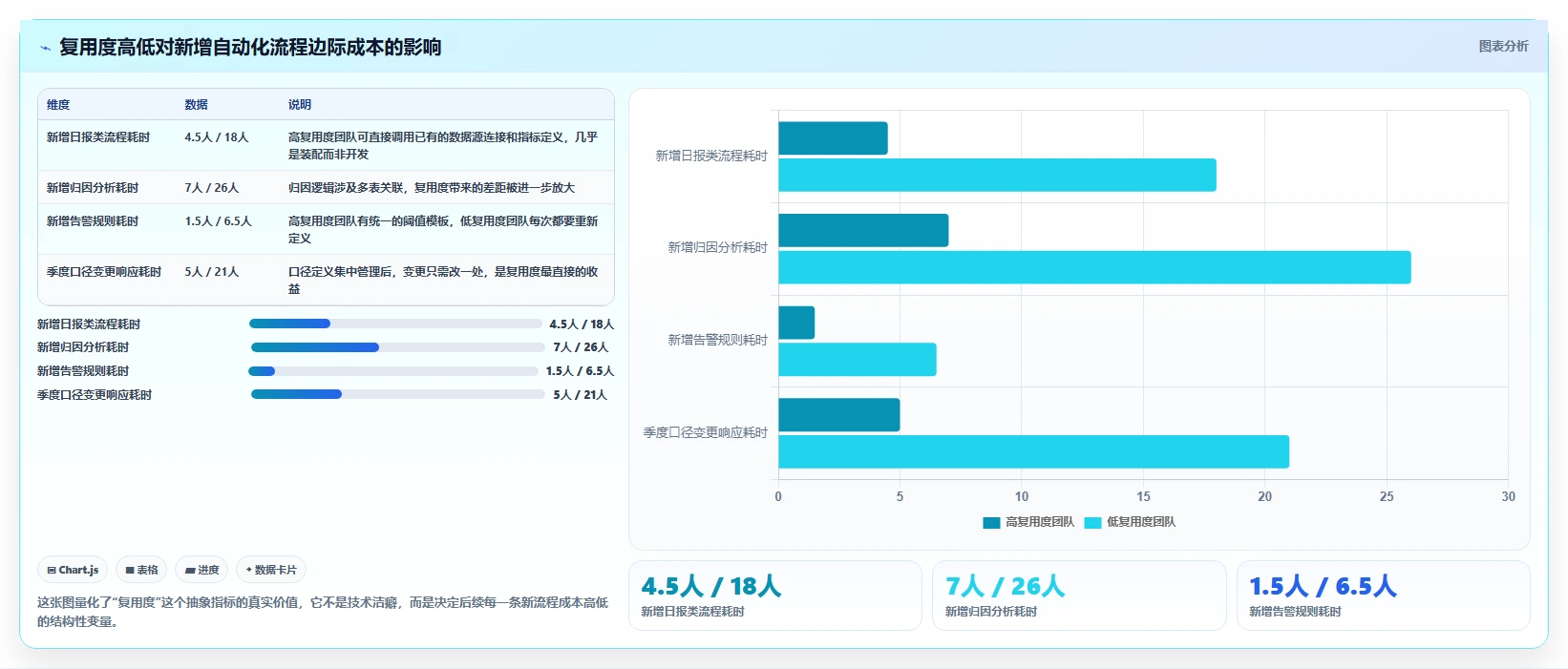This screenshot has height=669, width=1568.
Task: Click the progress list value 5人 / 21人
Action: point(581,395)
